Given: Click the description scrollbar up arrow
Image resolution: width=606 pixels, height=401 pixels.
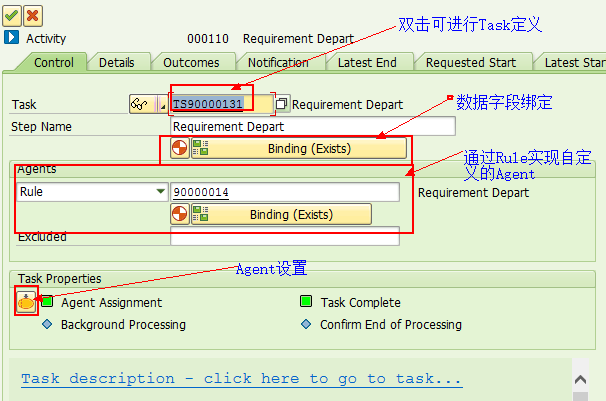Looking at the screenshot, I should (580, 380).
